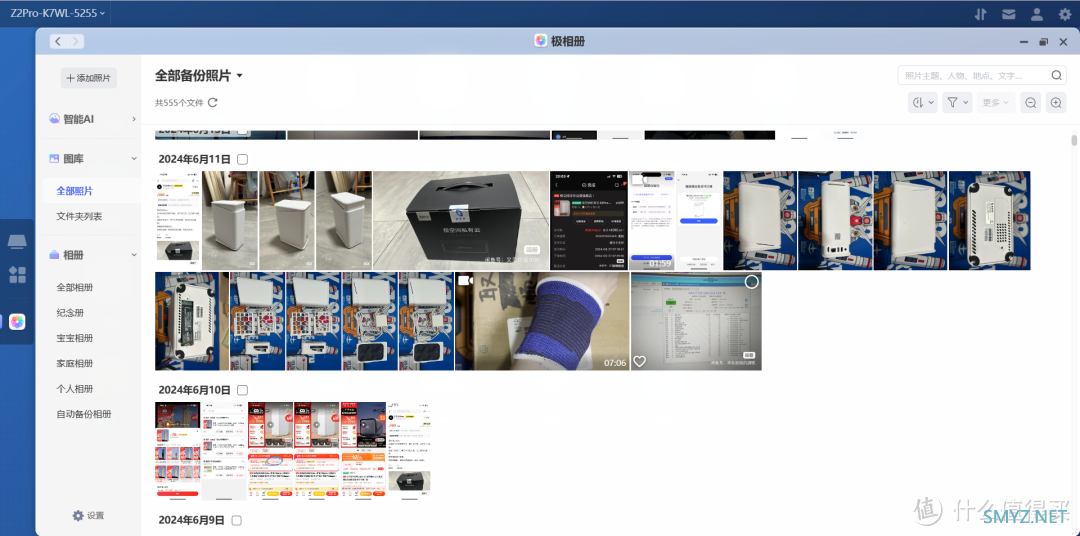The height and width of the screenshot is (536, 1080).
Task: Expand the 智能AI section chevron
Action: click(134, 119)
